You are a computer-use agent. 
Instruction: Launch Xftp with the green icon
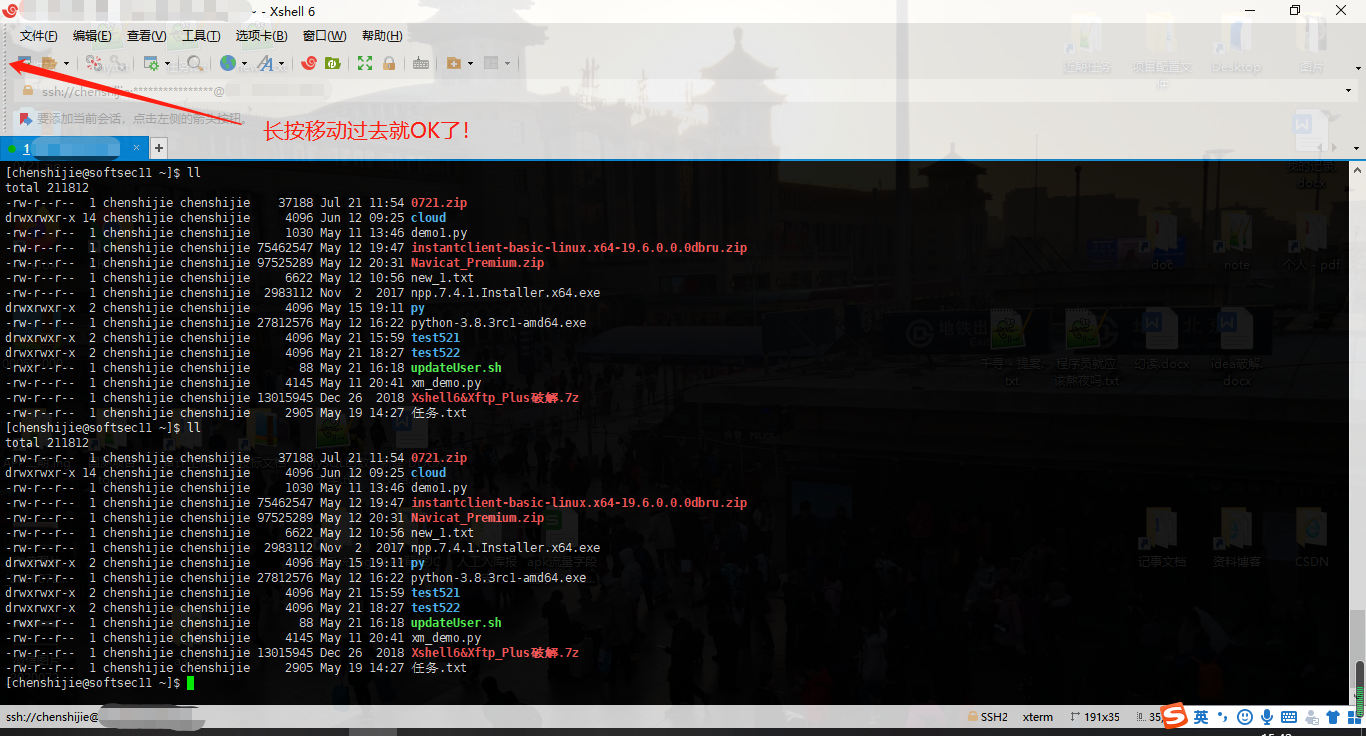(333, 63)
